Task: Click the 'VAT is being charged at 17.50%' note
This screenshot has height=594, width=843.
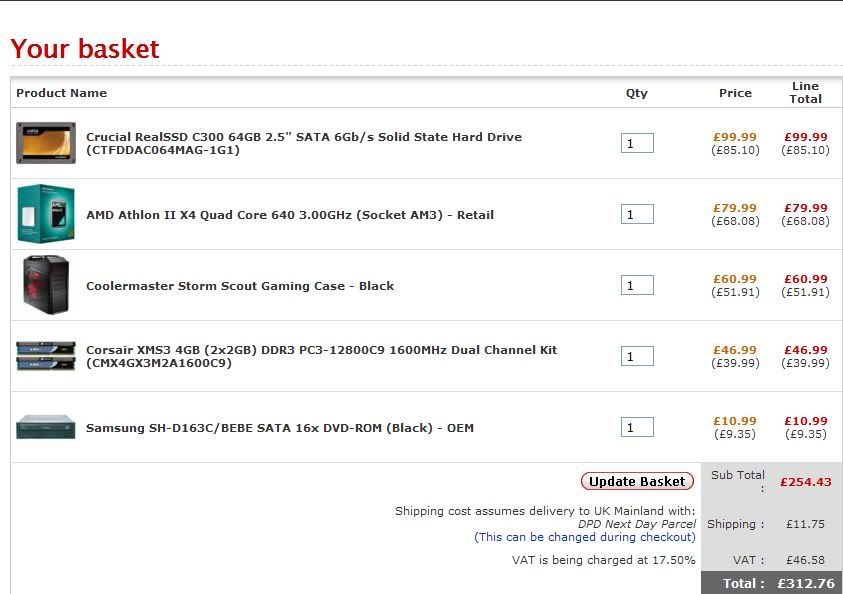Action: coord(604,560)
